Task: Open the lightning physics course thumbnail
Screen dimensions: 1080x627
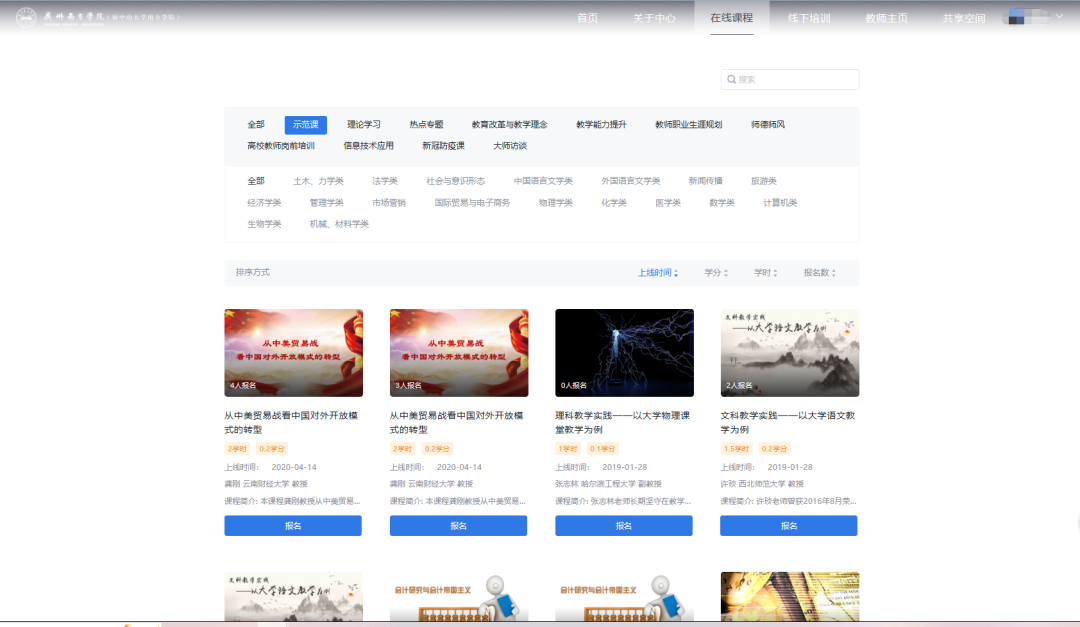Action: click(x=624, y=352)
